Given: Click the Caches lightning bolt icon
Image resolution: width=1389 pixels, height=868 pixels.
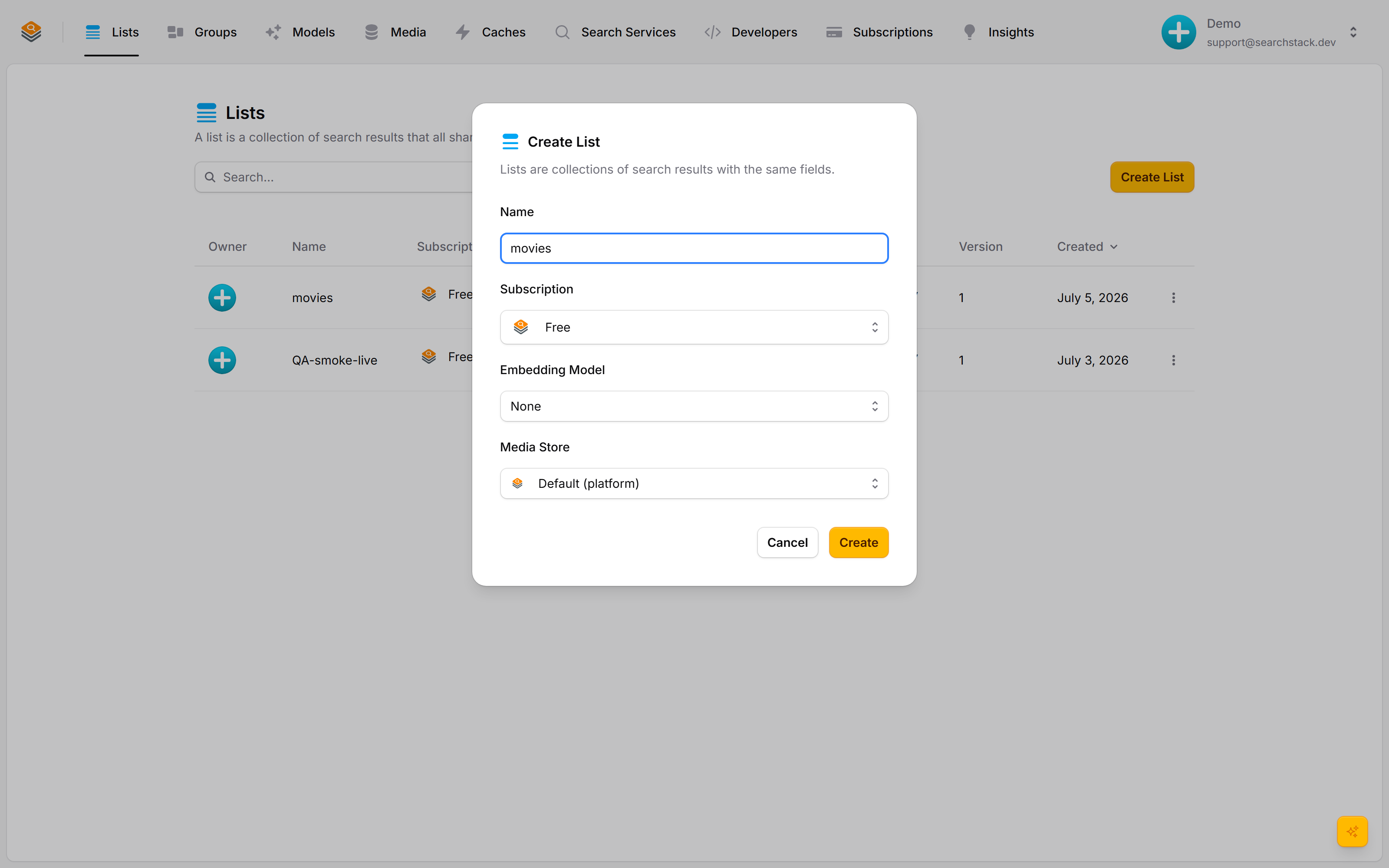Looking at the screenshot, I should 463,32.
